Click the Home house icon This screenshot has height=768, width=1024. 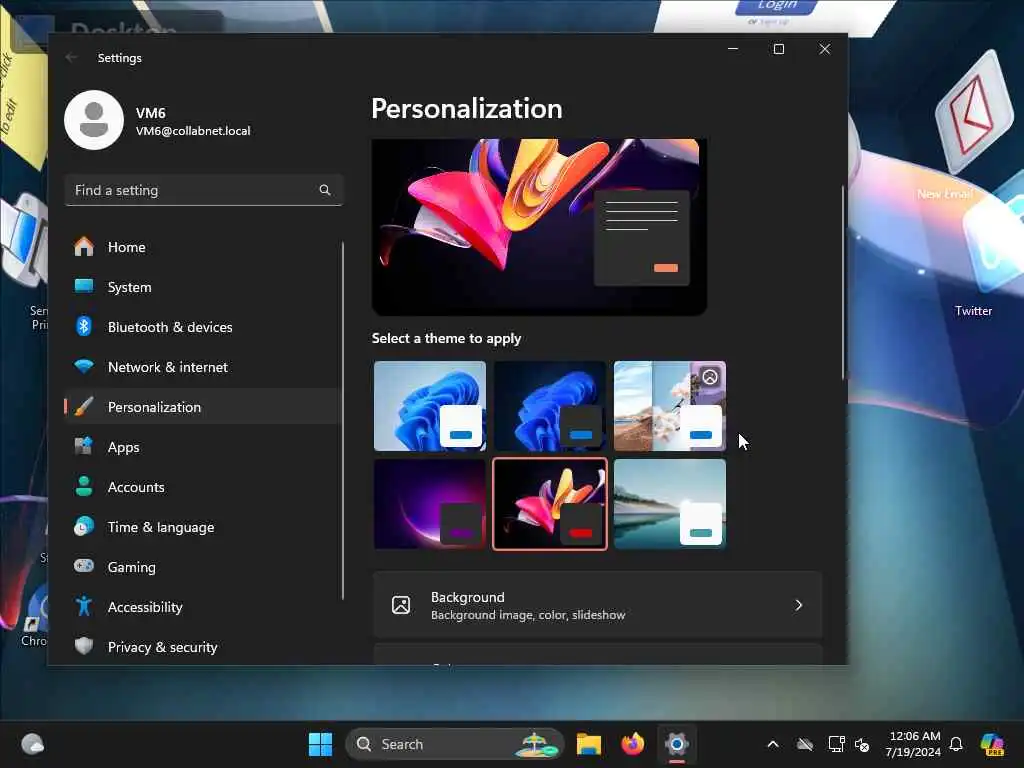[84, 246]
